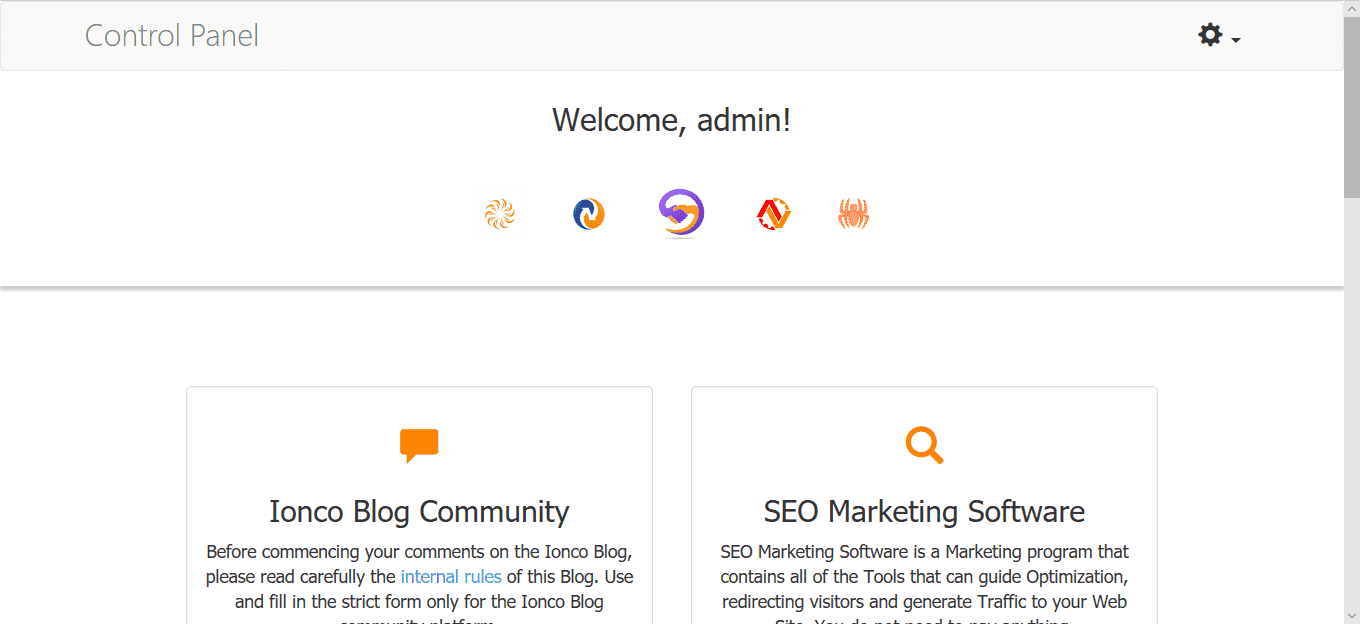Click the chat bubble icon above Ionco Blog Community
The height and width of the screenshot is (624, 1360).
point(419,444)
